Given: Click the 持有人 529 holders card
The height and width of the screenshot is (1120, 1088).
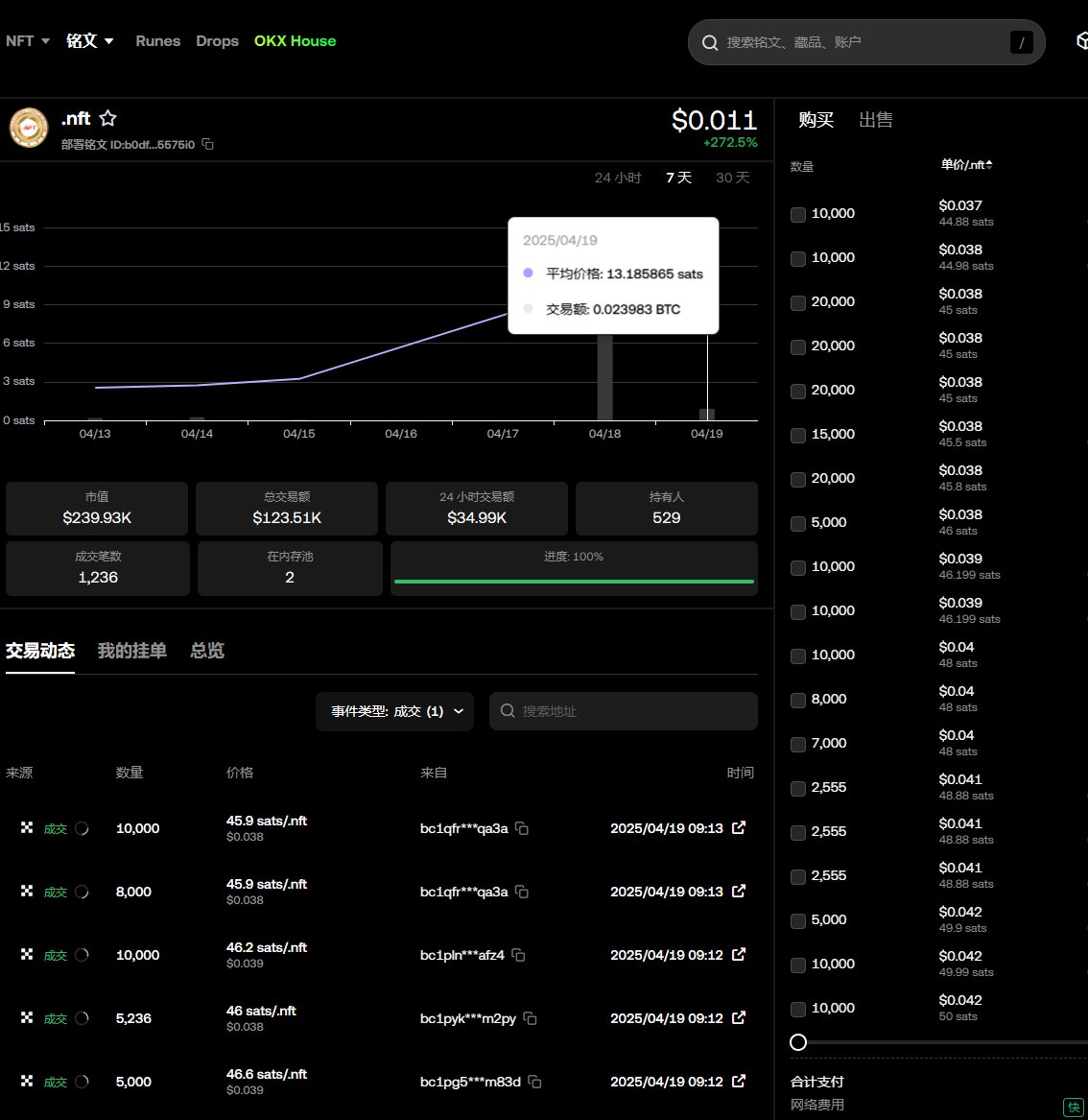Looking at the screenshot, I should pyautogui.click(x=666, y=509).
